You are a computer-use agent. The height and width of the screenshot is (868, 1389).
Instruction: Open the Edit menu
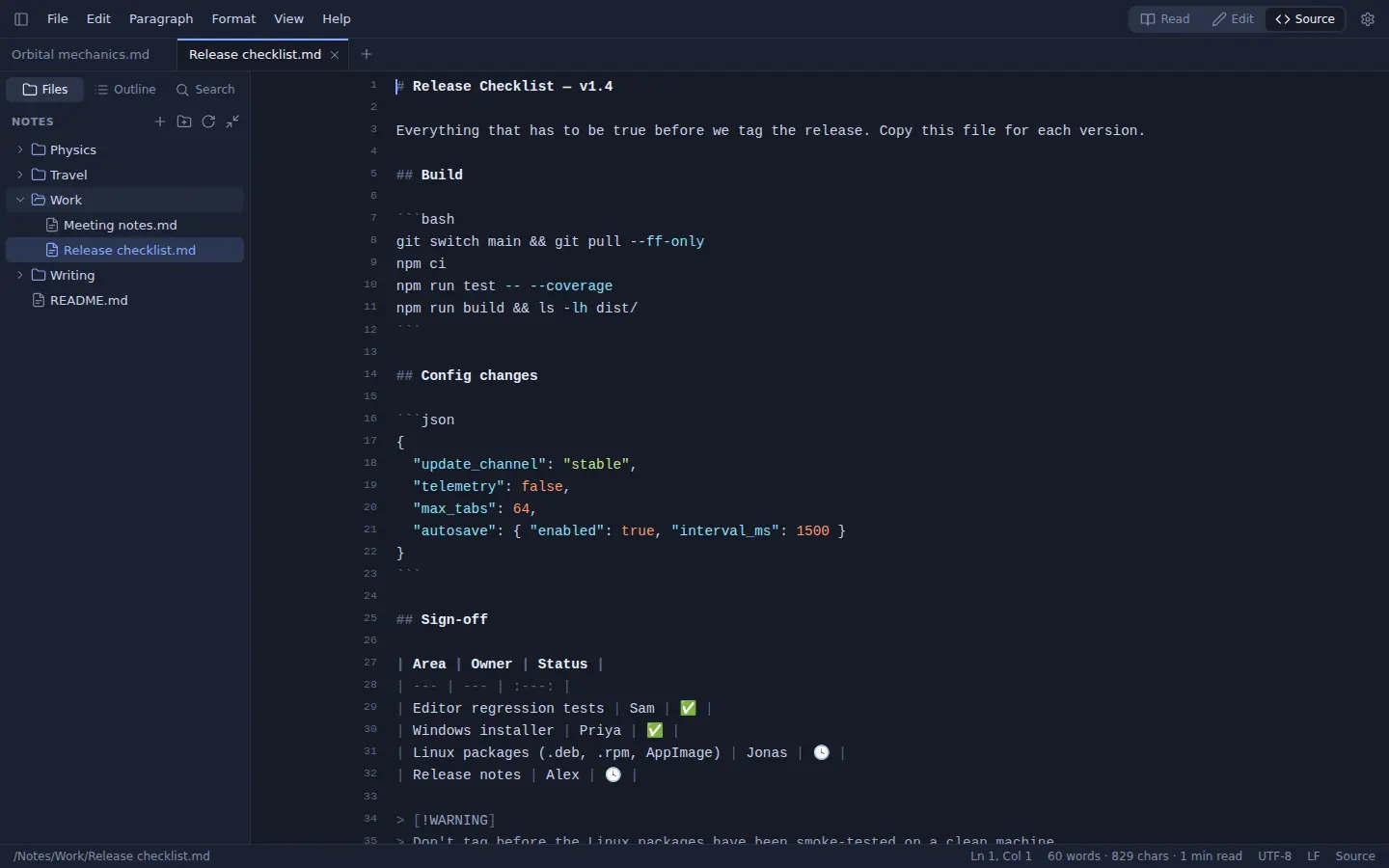[x=98, y=18]
